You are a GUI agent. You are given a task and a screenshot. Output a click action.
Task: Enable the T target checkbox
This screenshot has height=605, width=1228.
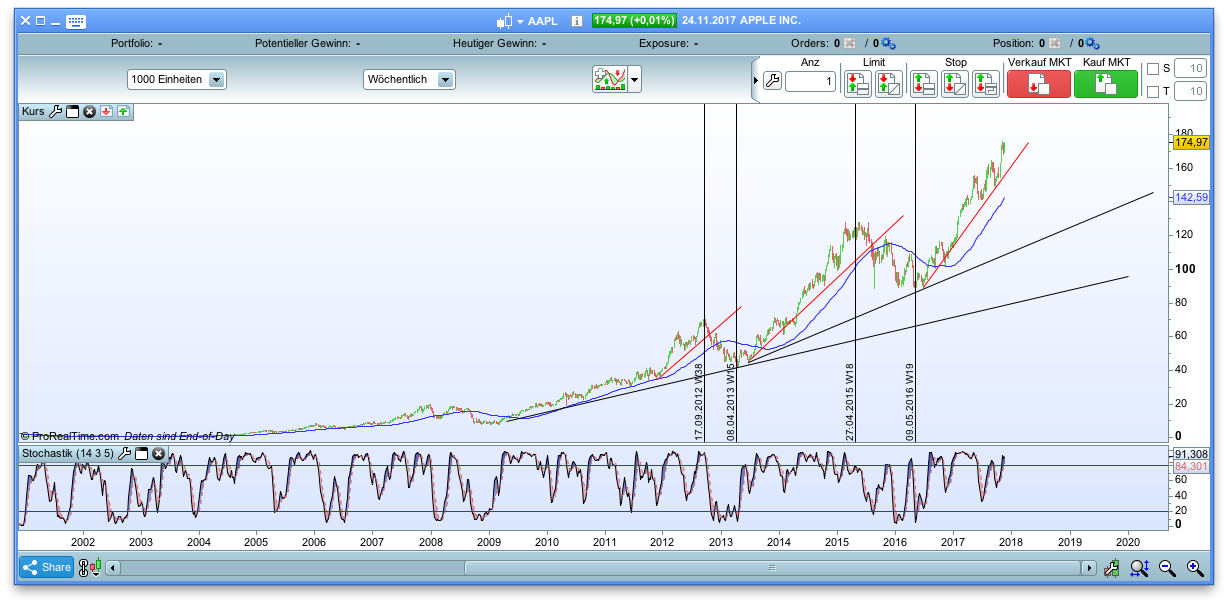pos(1153,92)
